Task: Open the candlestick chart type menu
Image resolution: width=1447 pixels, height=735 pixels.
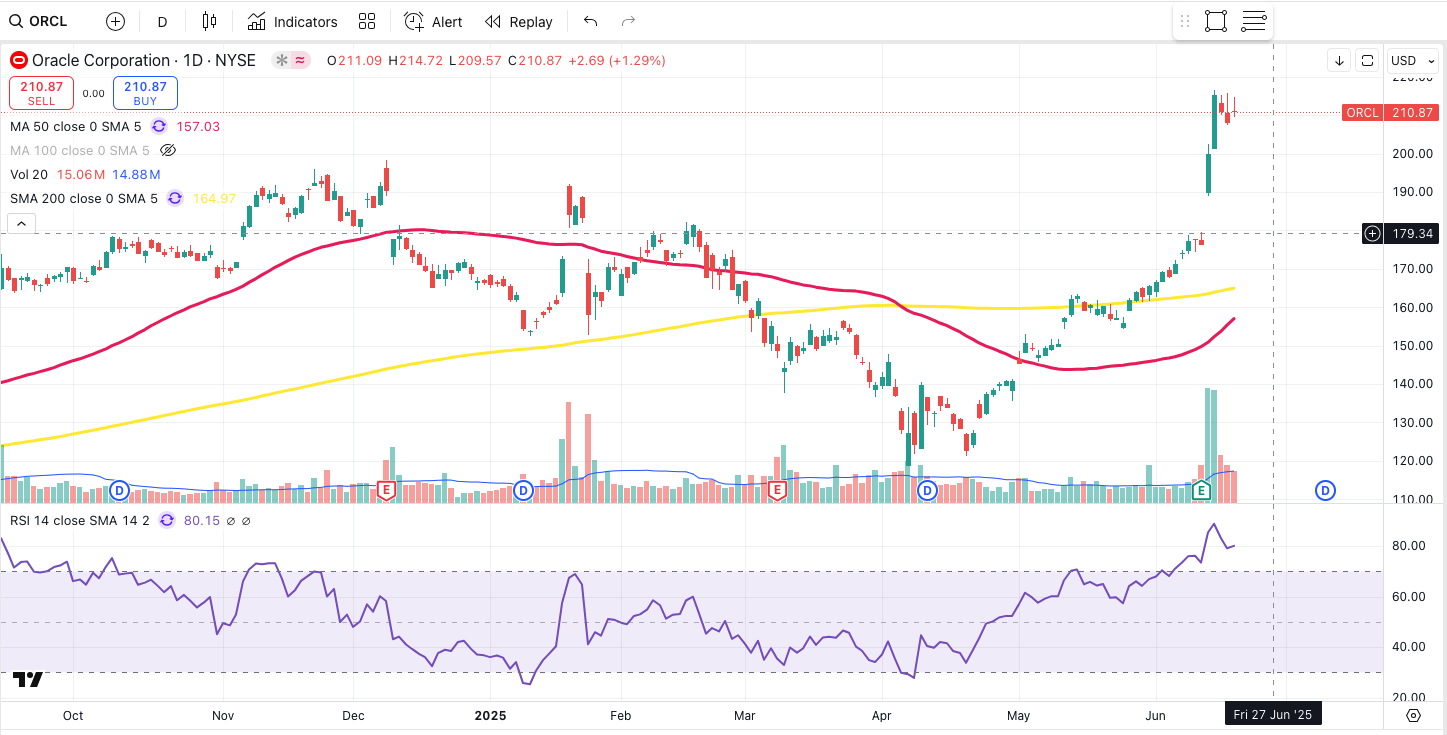Action: [x=209, y=21]
